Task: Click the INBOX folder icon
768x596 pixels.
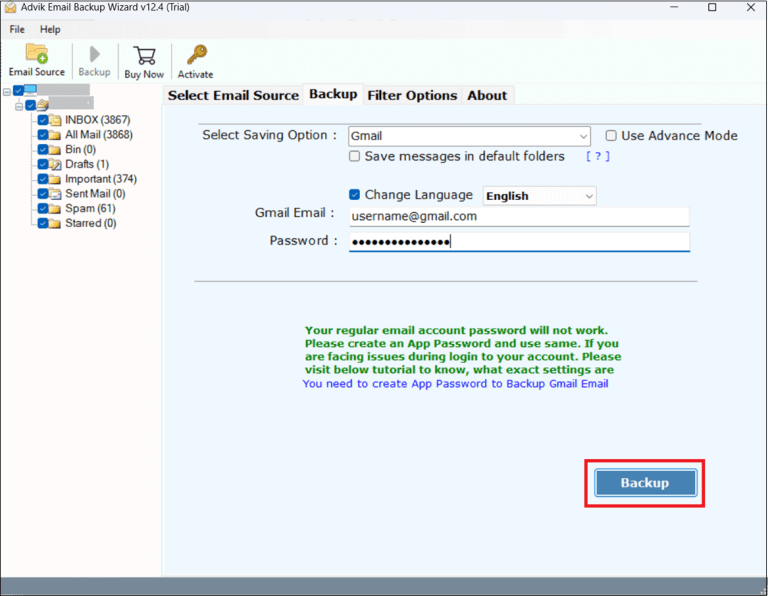Action: click(x=55, y=120)
